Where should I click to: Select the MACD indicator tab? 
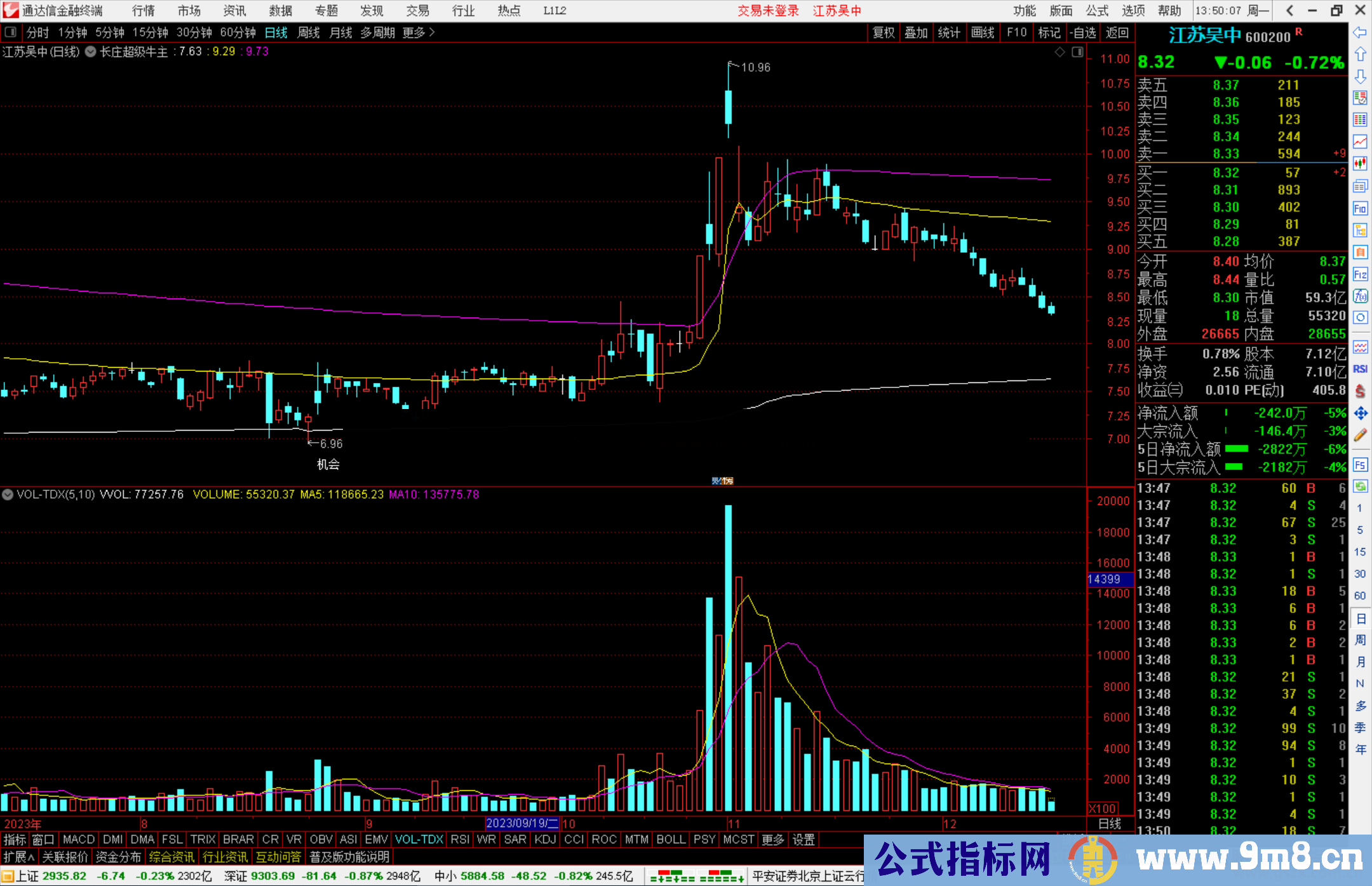79,840
